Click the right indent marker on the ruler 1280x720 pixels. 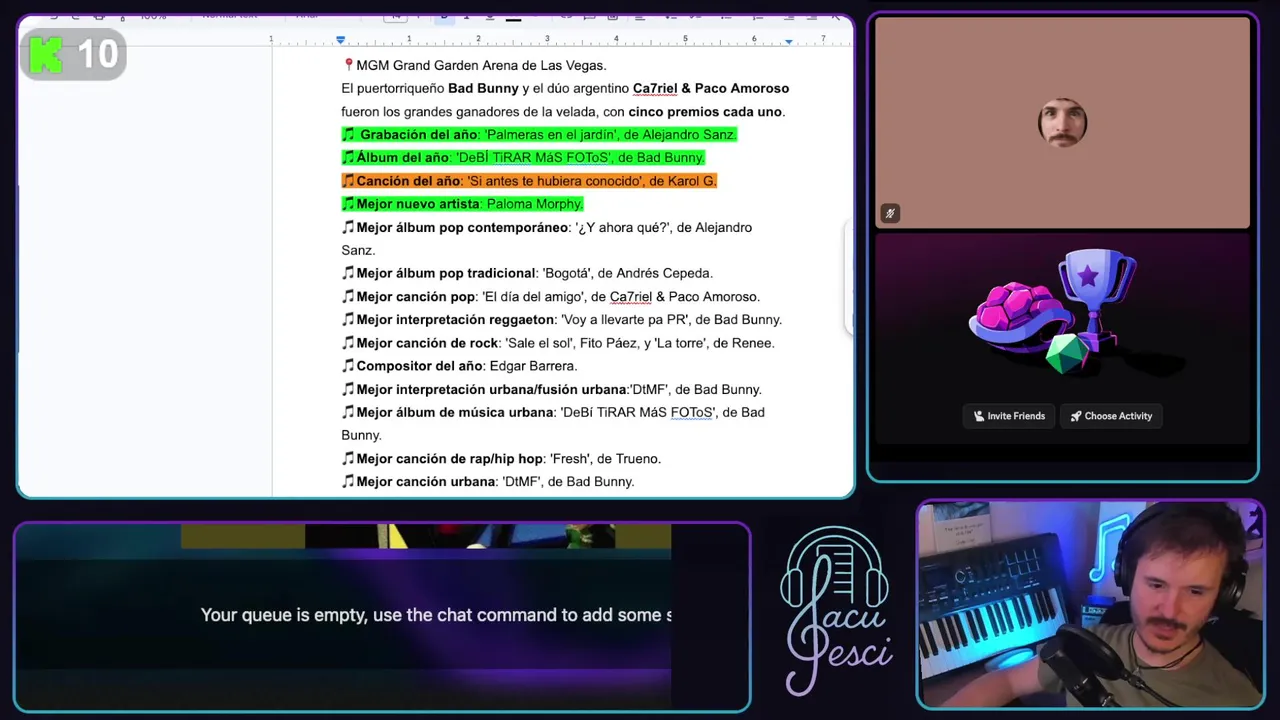coord(788,41)
